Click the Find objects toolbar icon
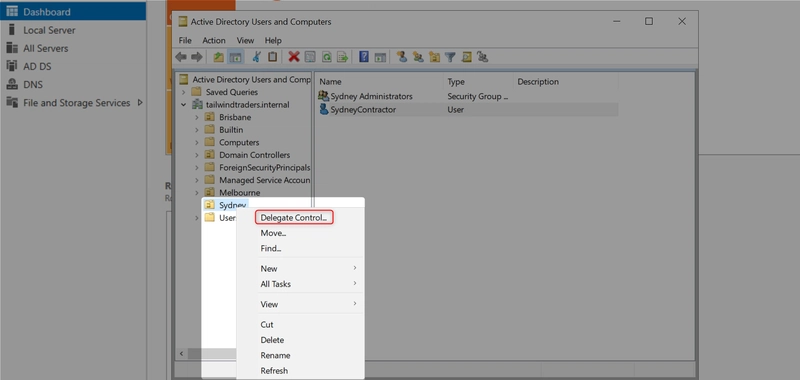 [466, 57]
